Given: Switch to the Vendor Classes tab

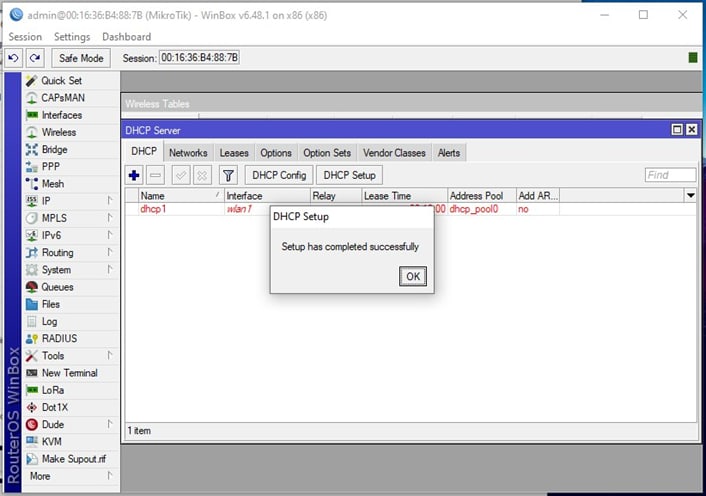Looking at the screenshot, I should pos(394,153).
